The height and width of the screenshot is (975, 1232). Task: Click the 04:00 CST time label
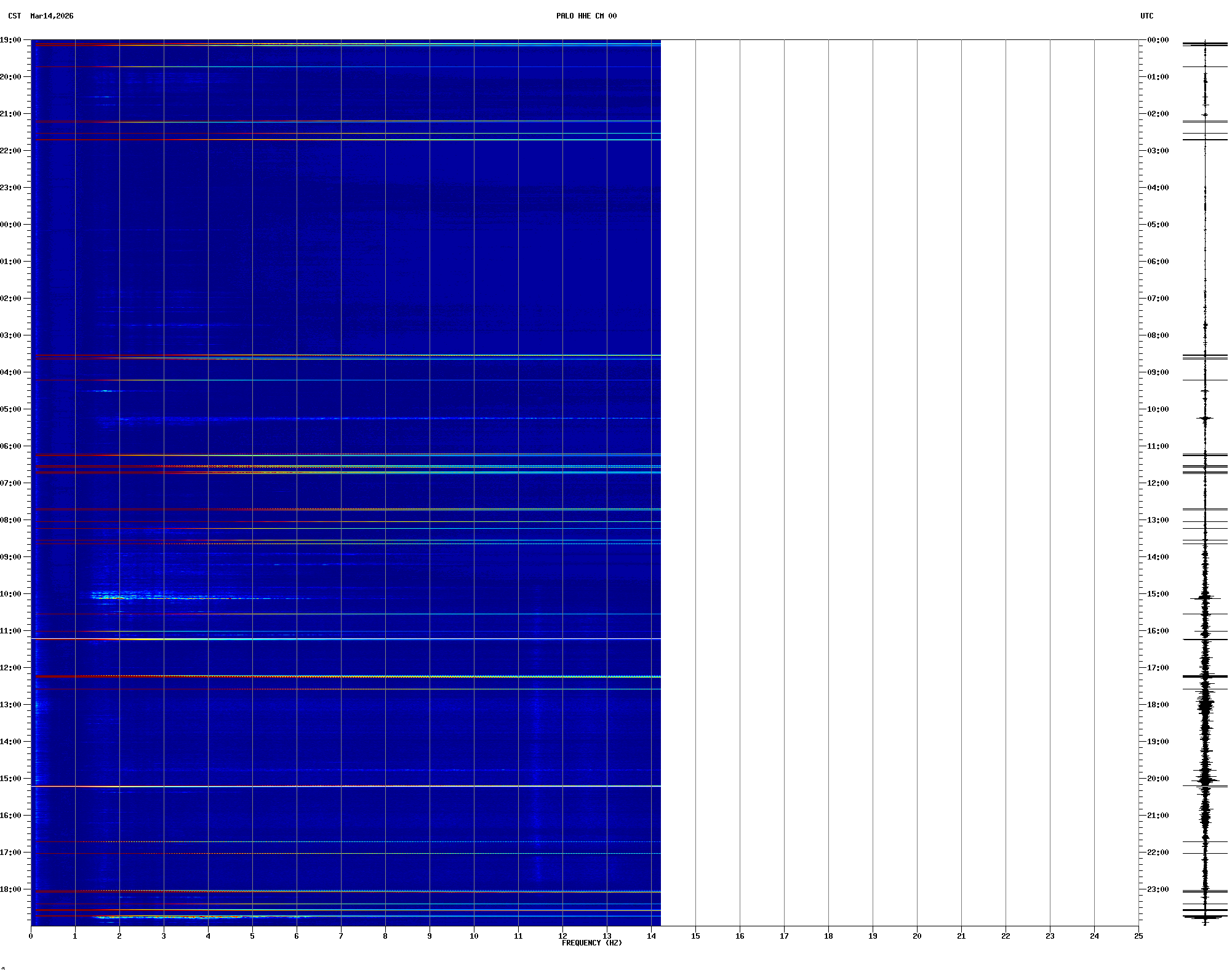click(x=11, y=372)
